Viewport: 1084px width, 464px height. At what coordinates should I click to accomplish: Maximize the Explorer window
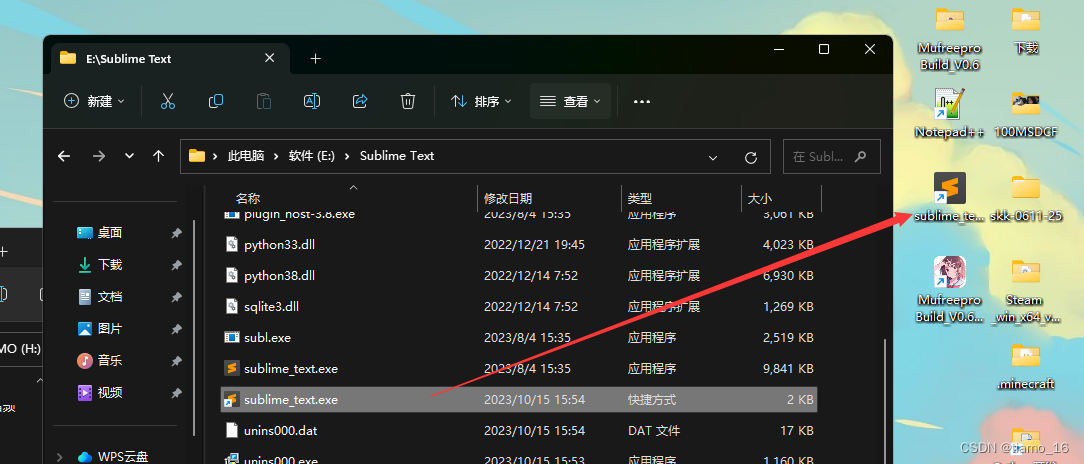pos(823,49)
